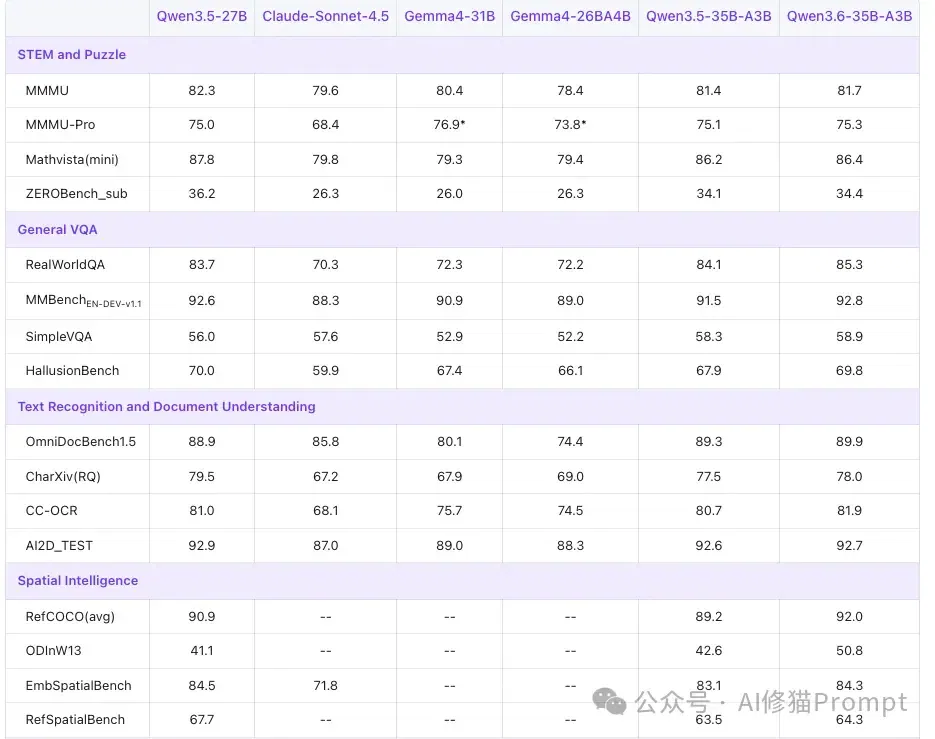Click the CharXiv(RQ) row label
This screenshot has width=935, height=739.
[x=63, y=477]
